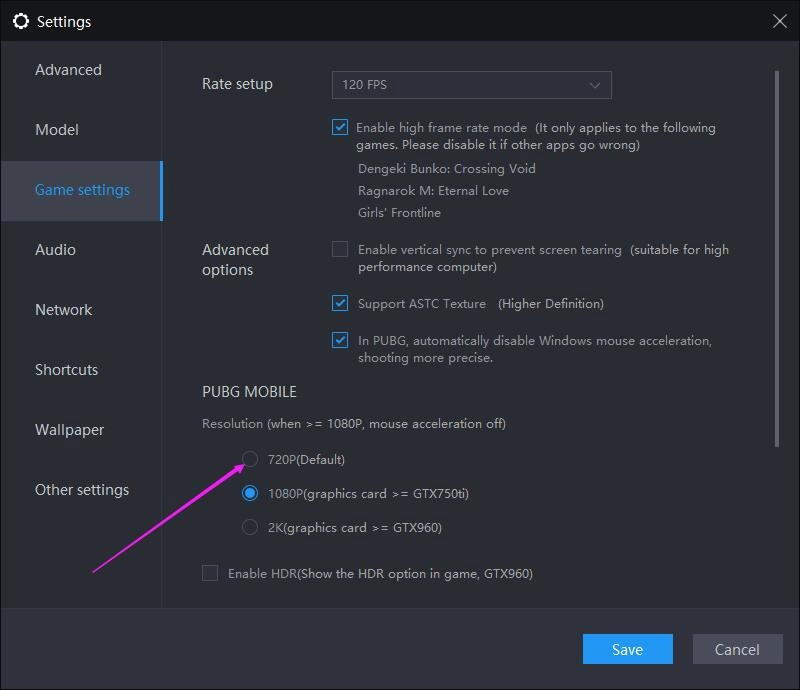This screenshot has width=800, height=690.
Task: Select 1080P resolution for GTX750ti cards
Action: click(x=249, y=493)
